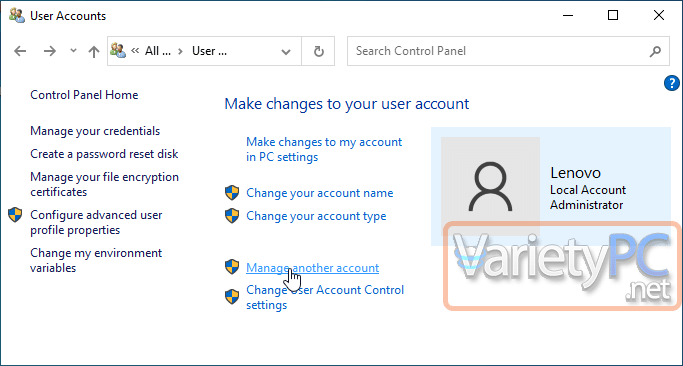Screen dimensions: 683x366
Task: Click the forward navigation arrow
Action: [x=50, y=51]
